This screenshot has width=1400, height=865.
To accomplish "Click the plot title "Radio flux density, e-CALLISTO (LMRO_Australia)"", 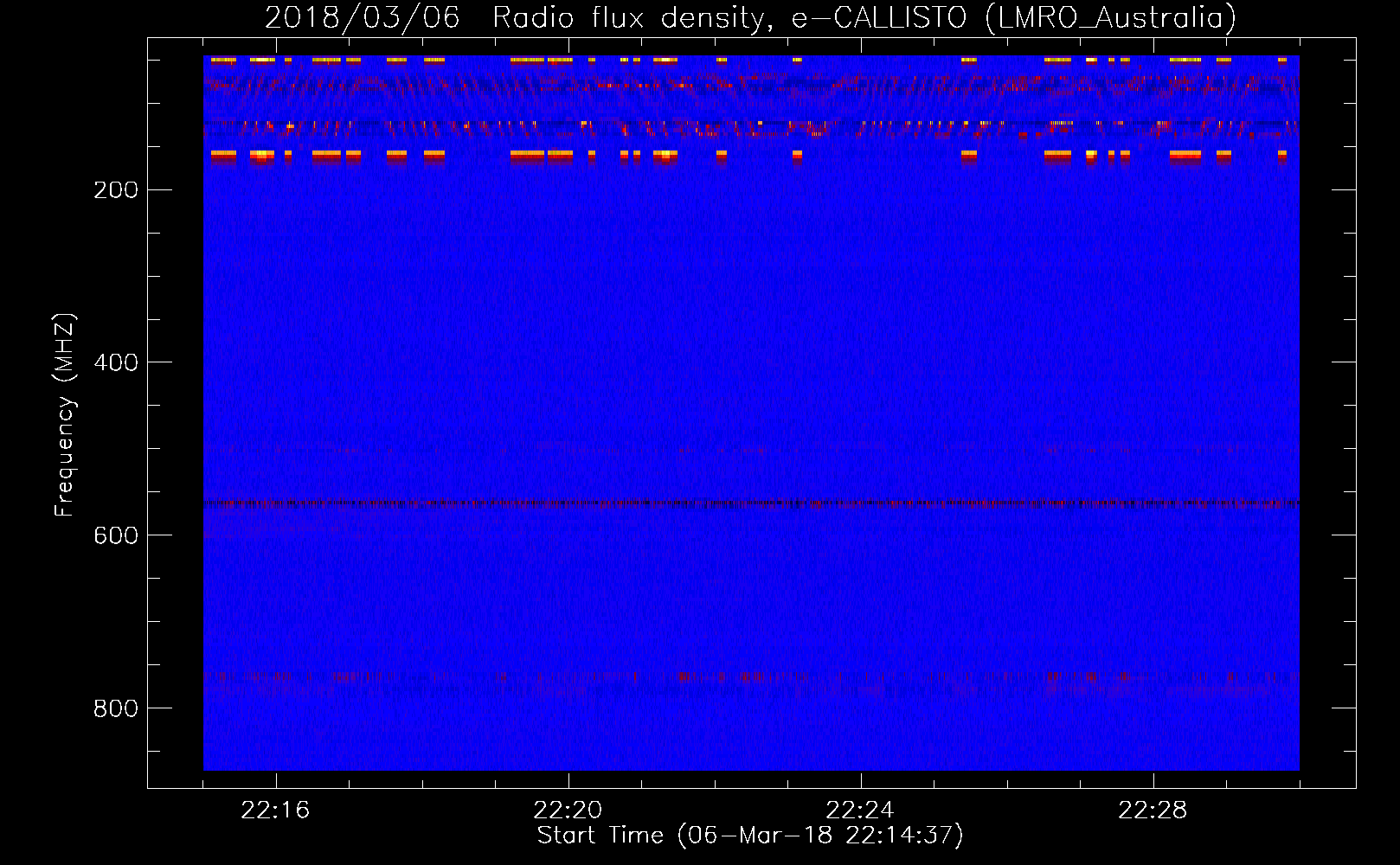I will point(864,18).
